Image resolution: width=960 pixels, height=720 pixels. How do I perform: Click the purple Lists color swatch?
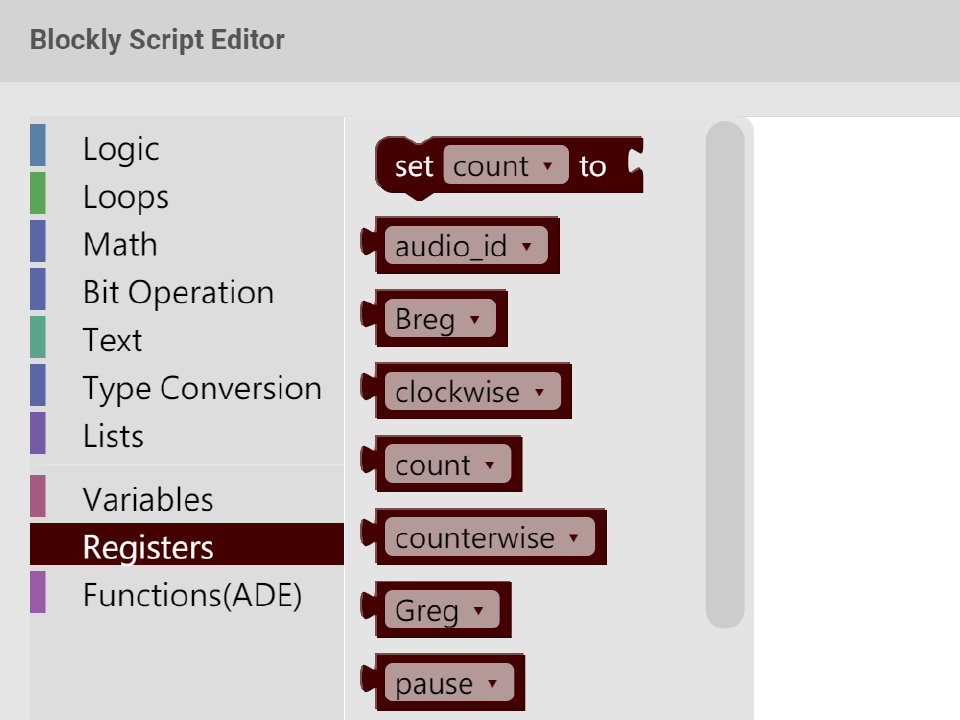(x=38, y=434)
